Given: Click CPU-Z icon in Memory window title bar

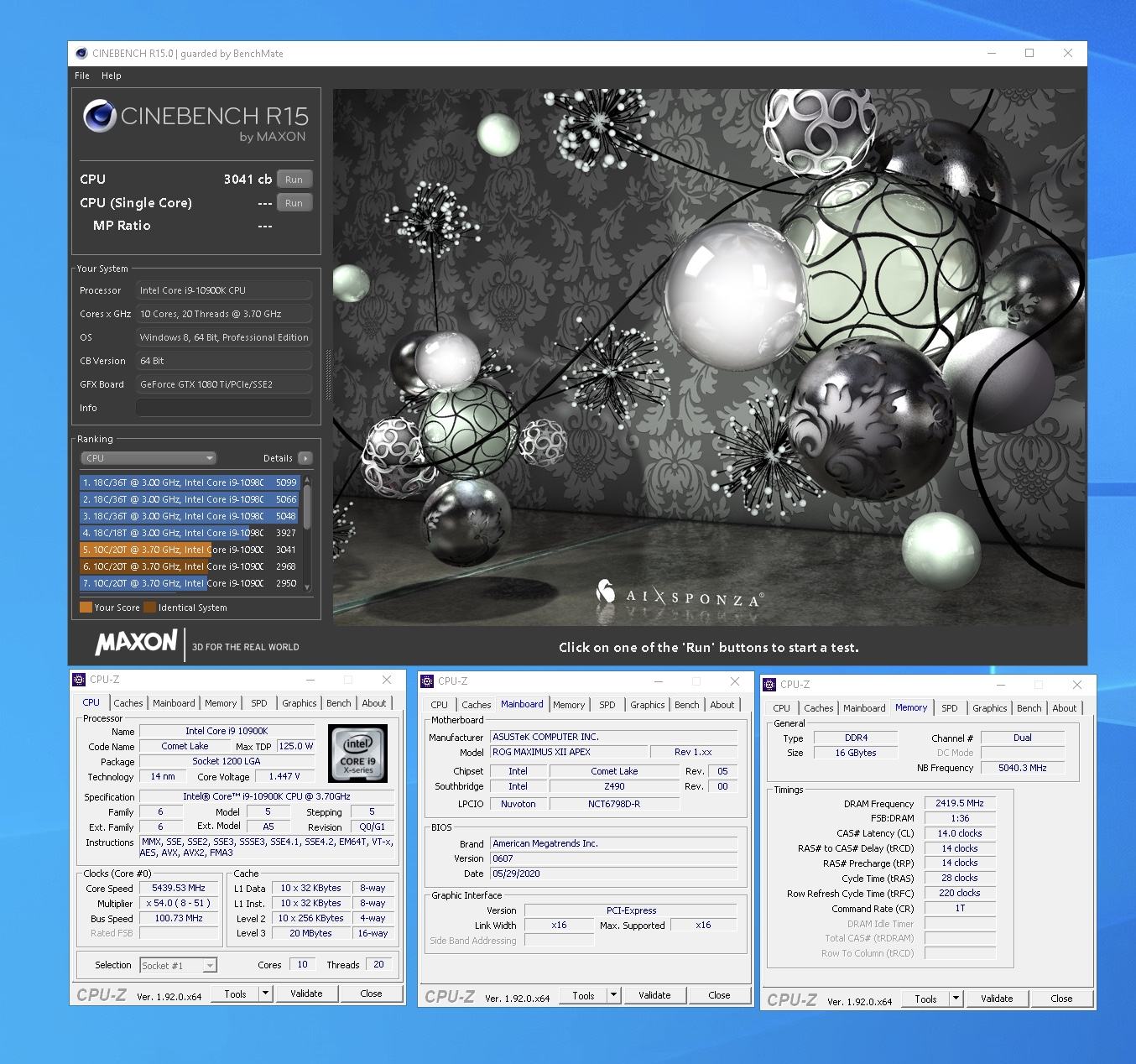Looking at the screenshot, I should tap(770, 685).
